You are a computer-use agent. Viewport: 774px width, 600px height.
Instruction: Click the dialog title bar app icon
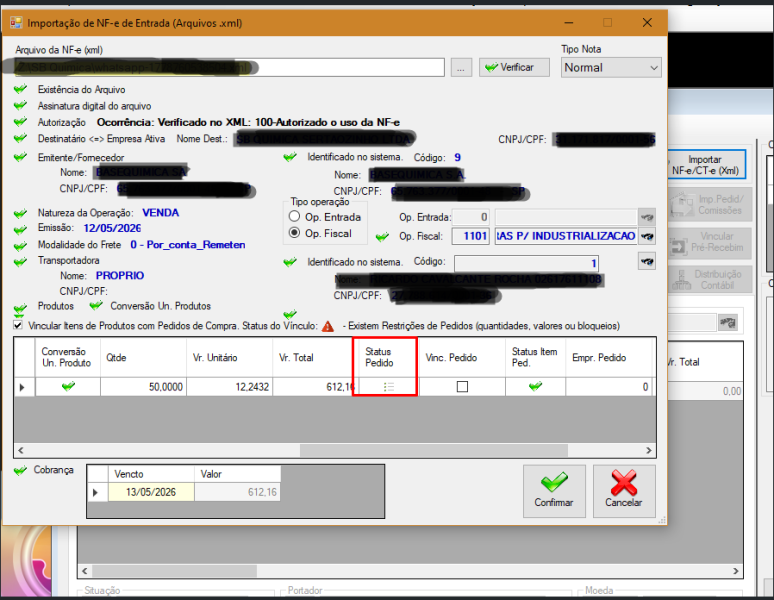click(x=16, y=23)
